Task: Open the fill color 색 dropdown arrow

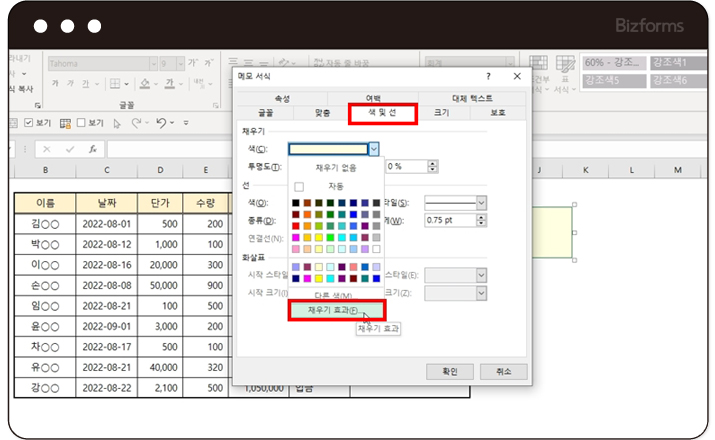Action: (374, 149)
